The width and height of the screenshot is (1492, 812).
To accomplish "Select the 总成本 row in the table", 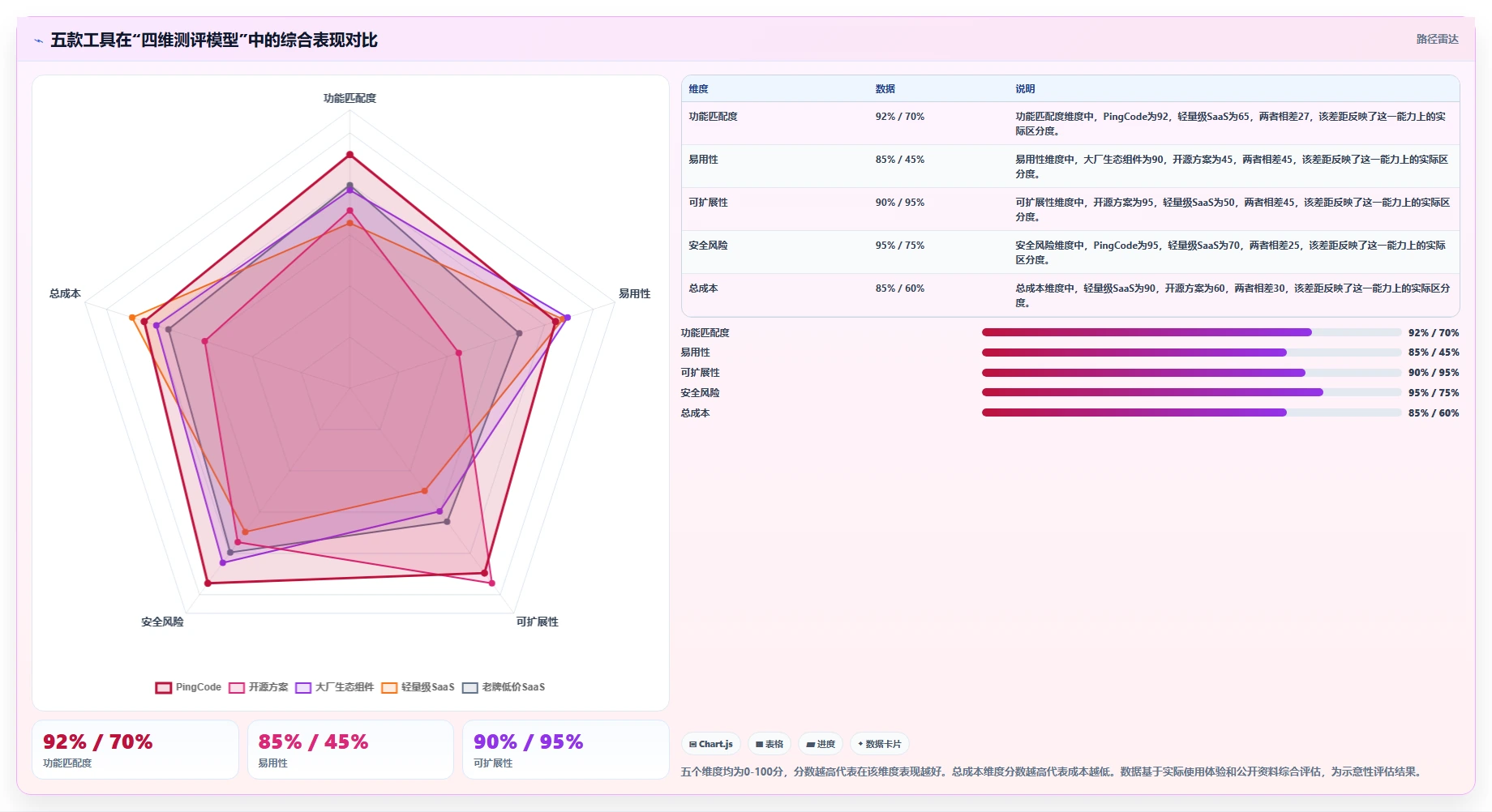I will coord(1070,295).
